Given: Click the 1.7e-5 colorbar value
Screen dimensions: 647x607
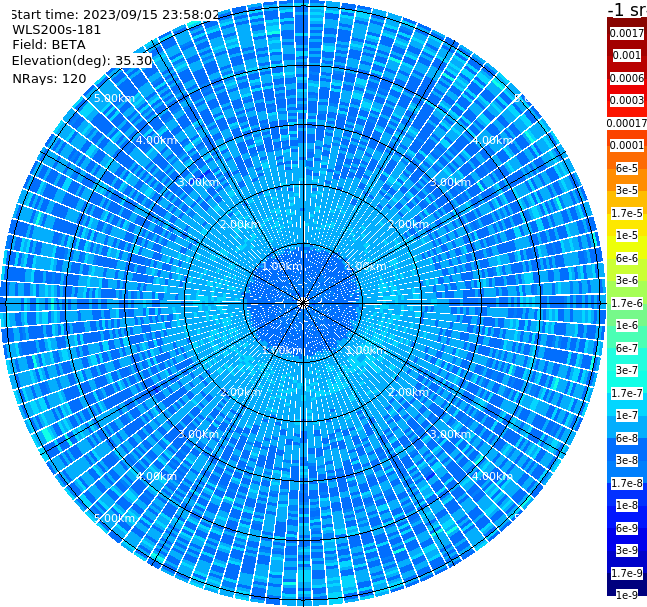Looking at the screenshot, I should click(x=627, y=213).
